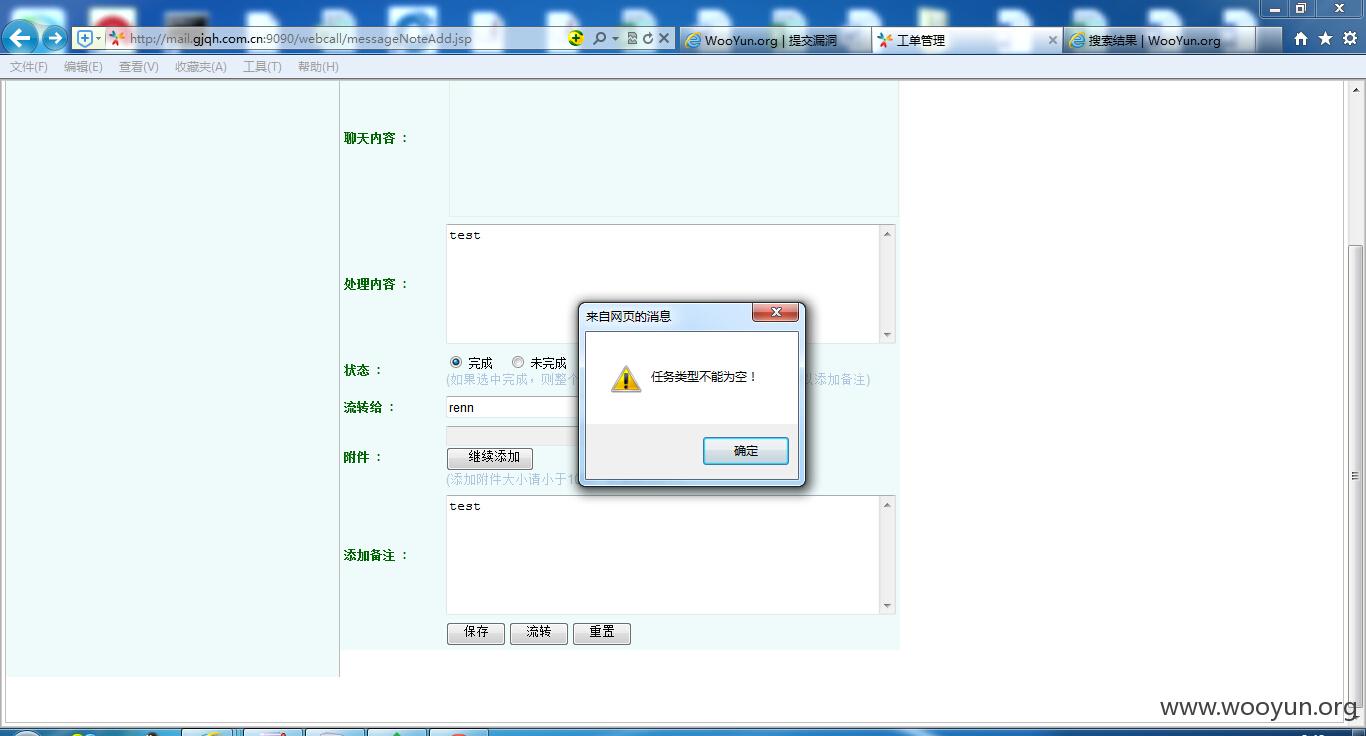Click the favicon on the 工单管理 tab
This screenshot has width=1366, height=736.
pyautogui.click(x=884, y=40)
